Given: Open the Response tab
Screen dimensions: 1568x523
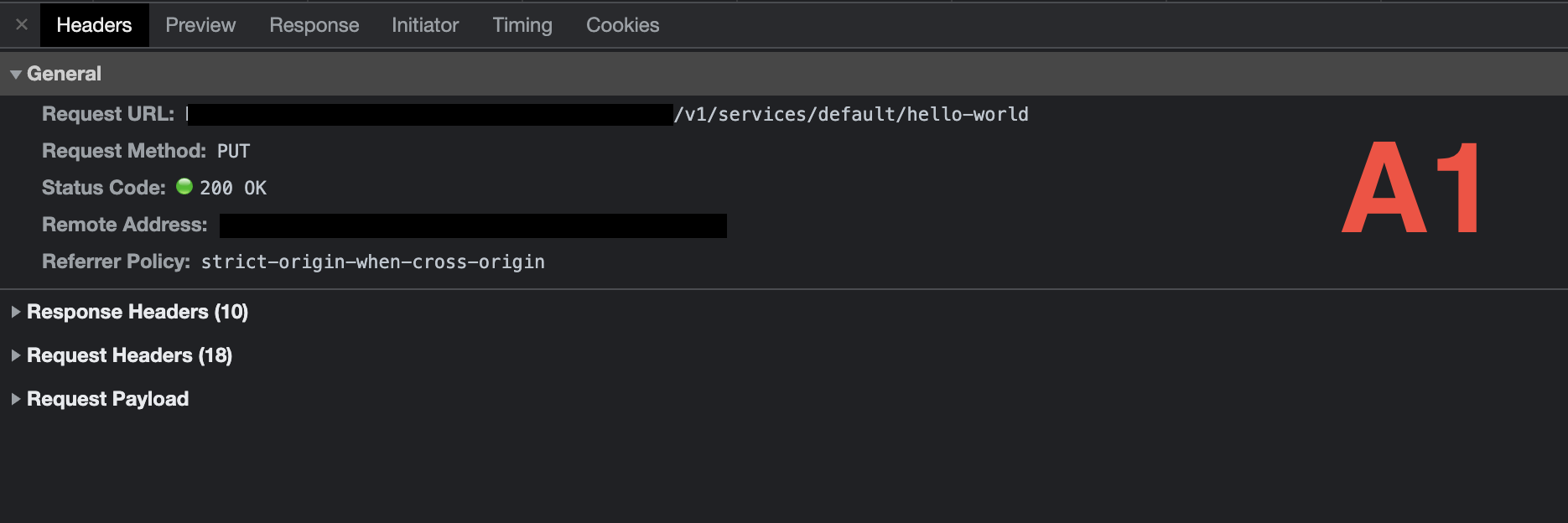Looking at the screenshot, I should coord(314,24).
